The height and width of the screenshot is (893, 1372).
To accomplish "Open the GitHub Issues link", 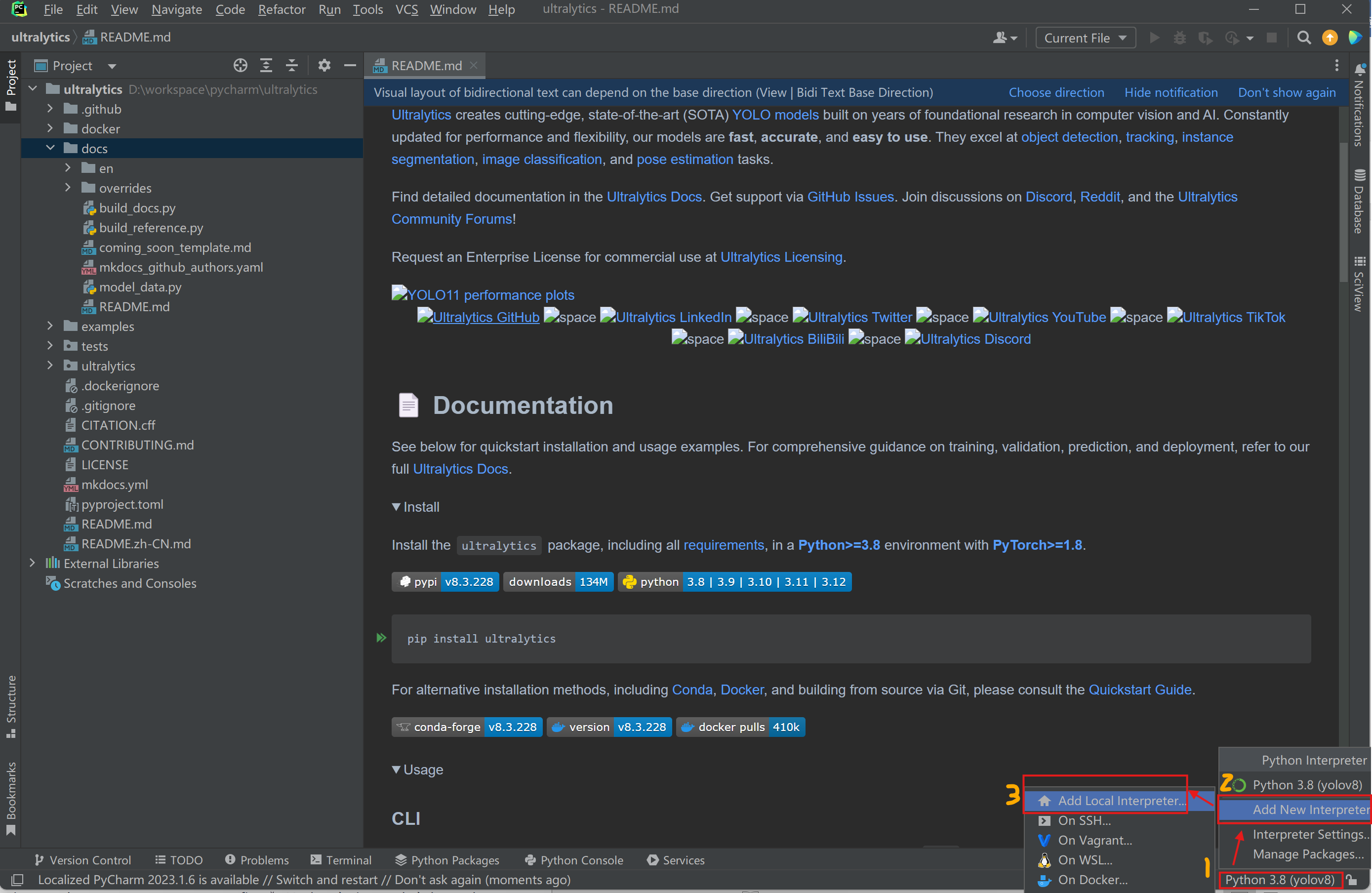I will coord(850,197).
